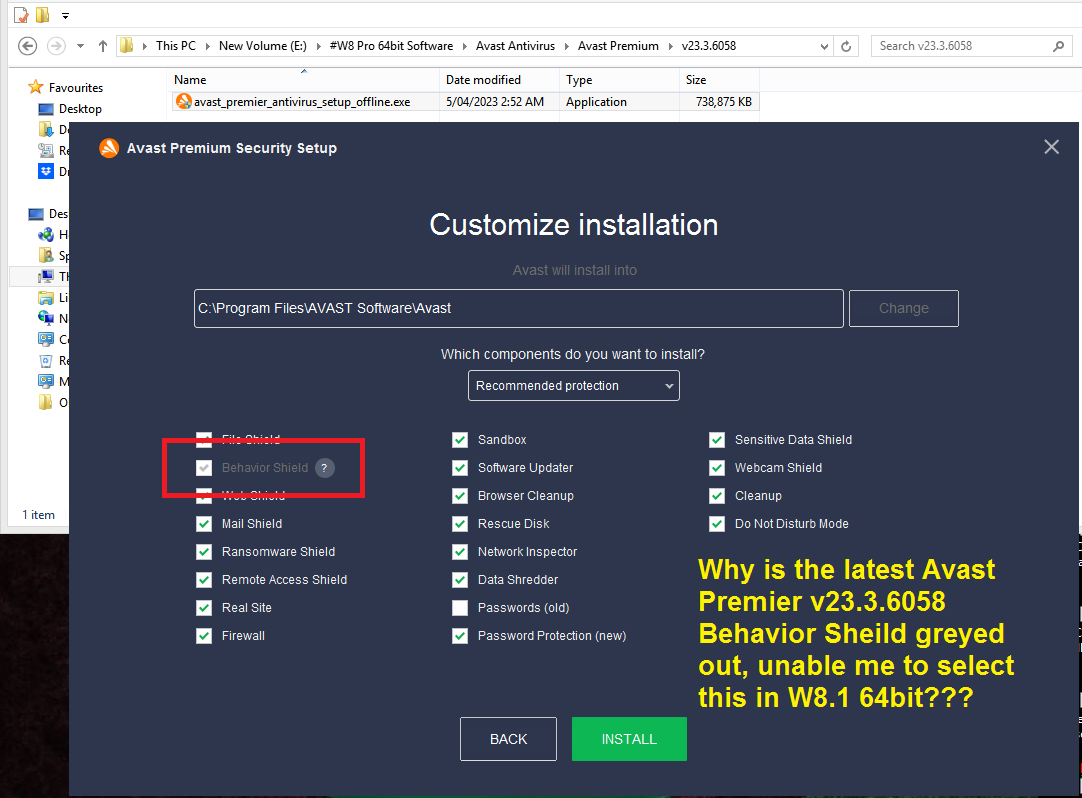Image resolution: width=1082 pixels, height=798 pixels.
Task: Uncheck the Cleanup component
Action: pos(717,496)
